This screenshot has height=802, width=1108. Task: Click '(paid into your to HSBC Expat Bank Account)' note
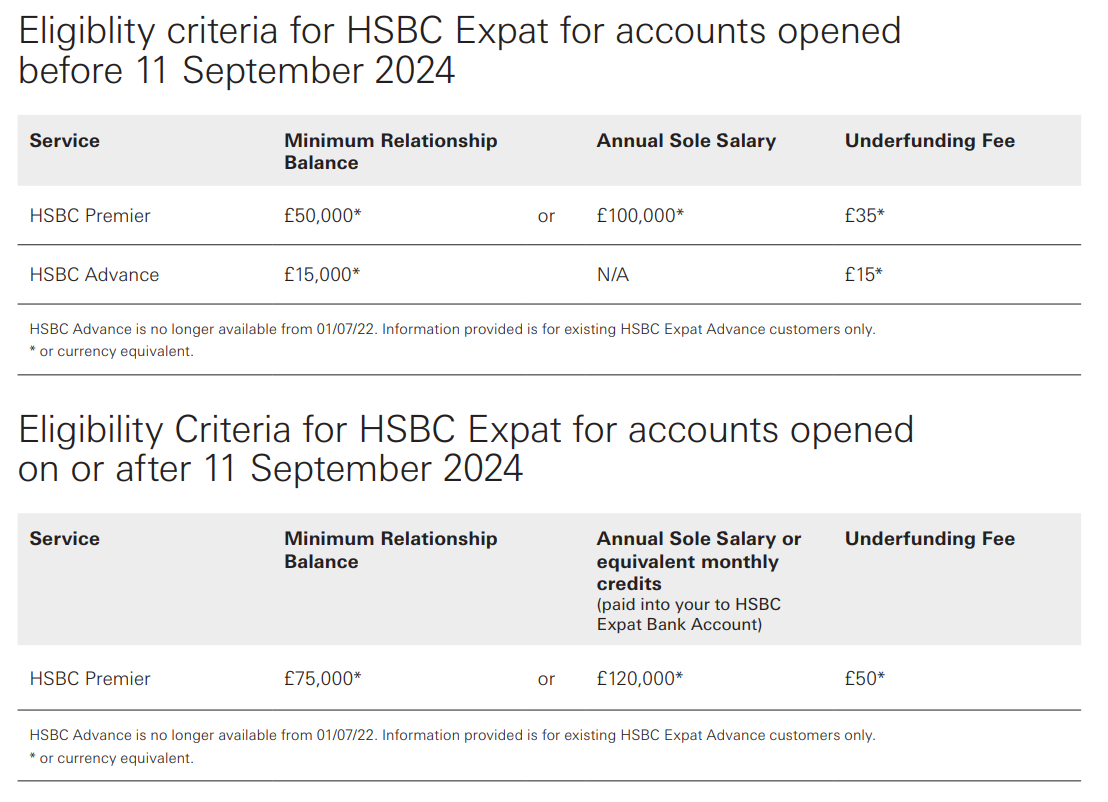[688, 614]
